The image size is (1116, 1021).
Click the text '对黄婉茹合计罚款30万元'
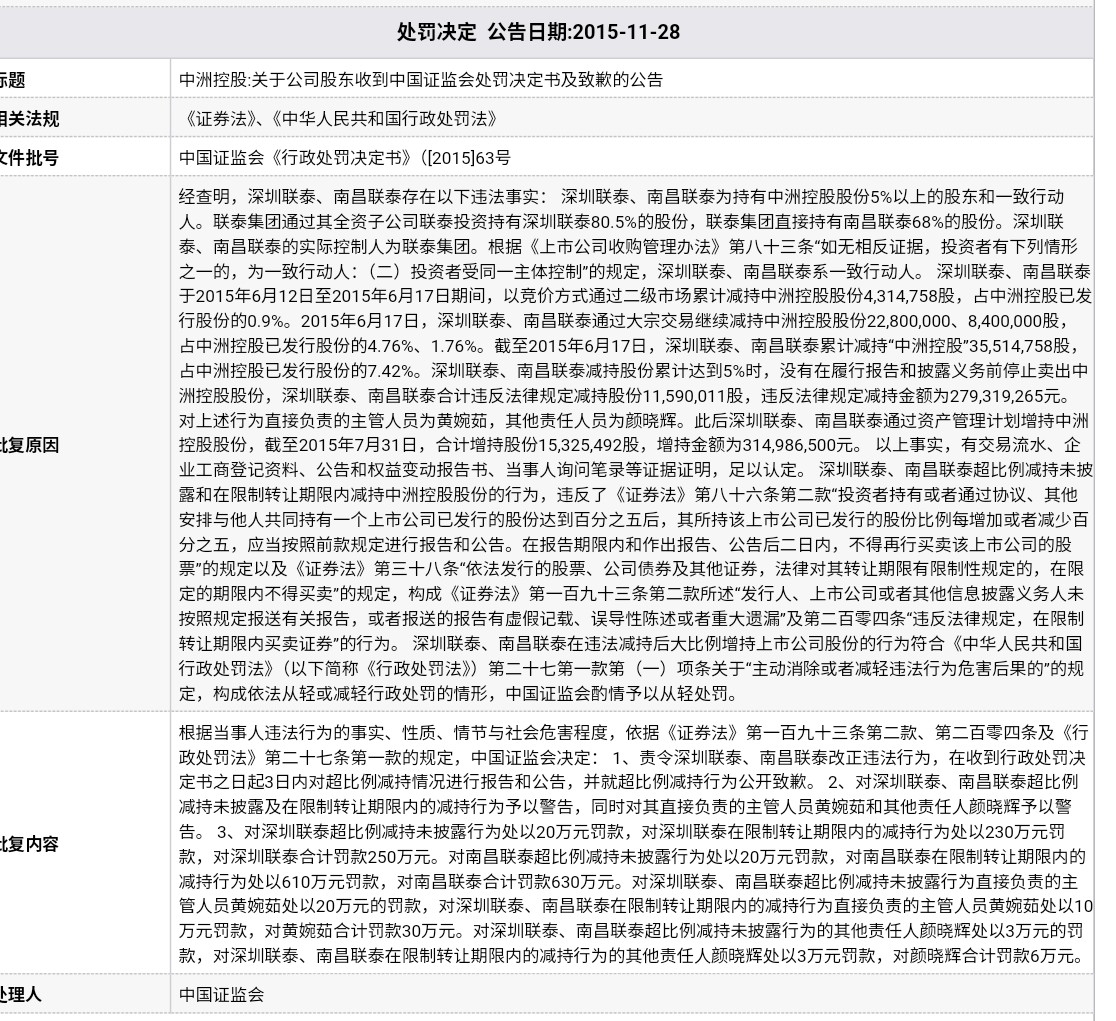359,931
